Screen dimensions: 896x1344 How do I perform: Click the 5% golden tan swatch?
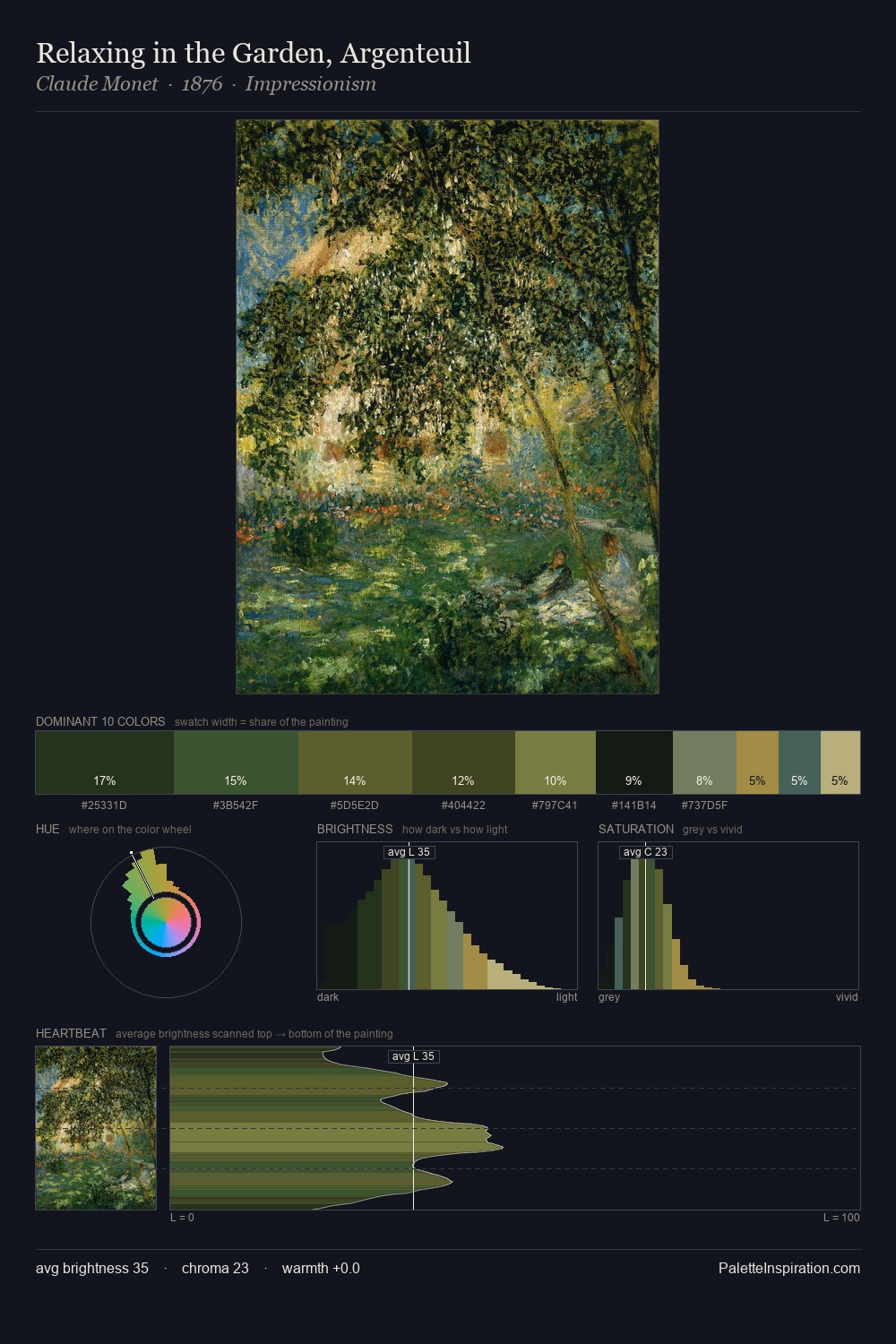tap(757, 762)
